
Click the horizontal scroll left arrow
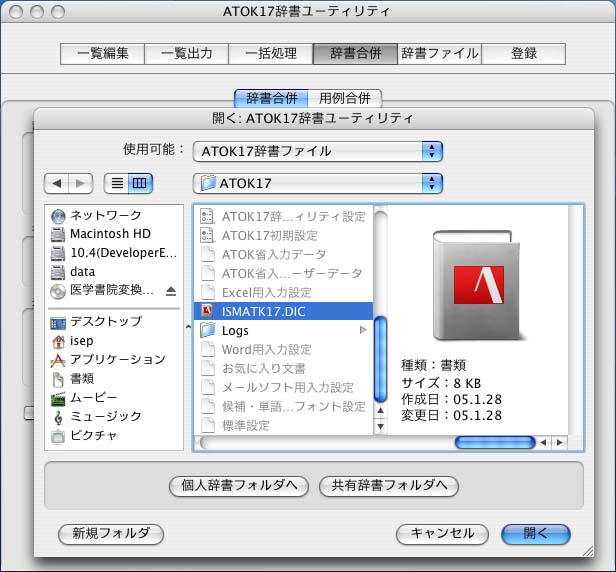point(544,442)
